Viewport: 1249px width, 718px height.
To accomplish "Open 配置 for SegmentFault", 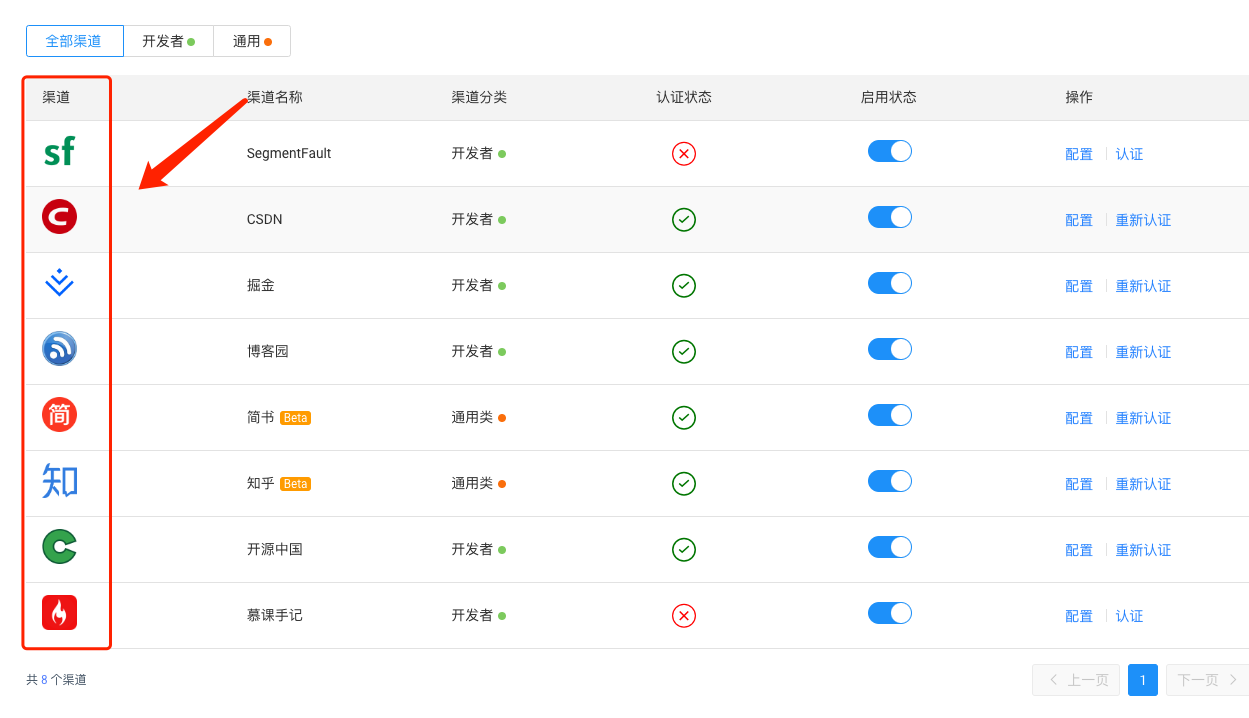I will tap(1079, 154).
